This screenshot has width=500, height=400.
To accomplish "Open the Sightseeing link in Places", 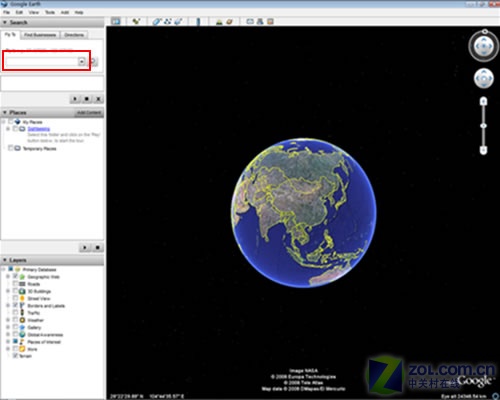I will click(39, 129).
